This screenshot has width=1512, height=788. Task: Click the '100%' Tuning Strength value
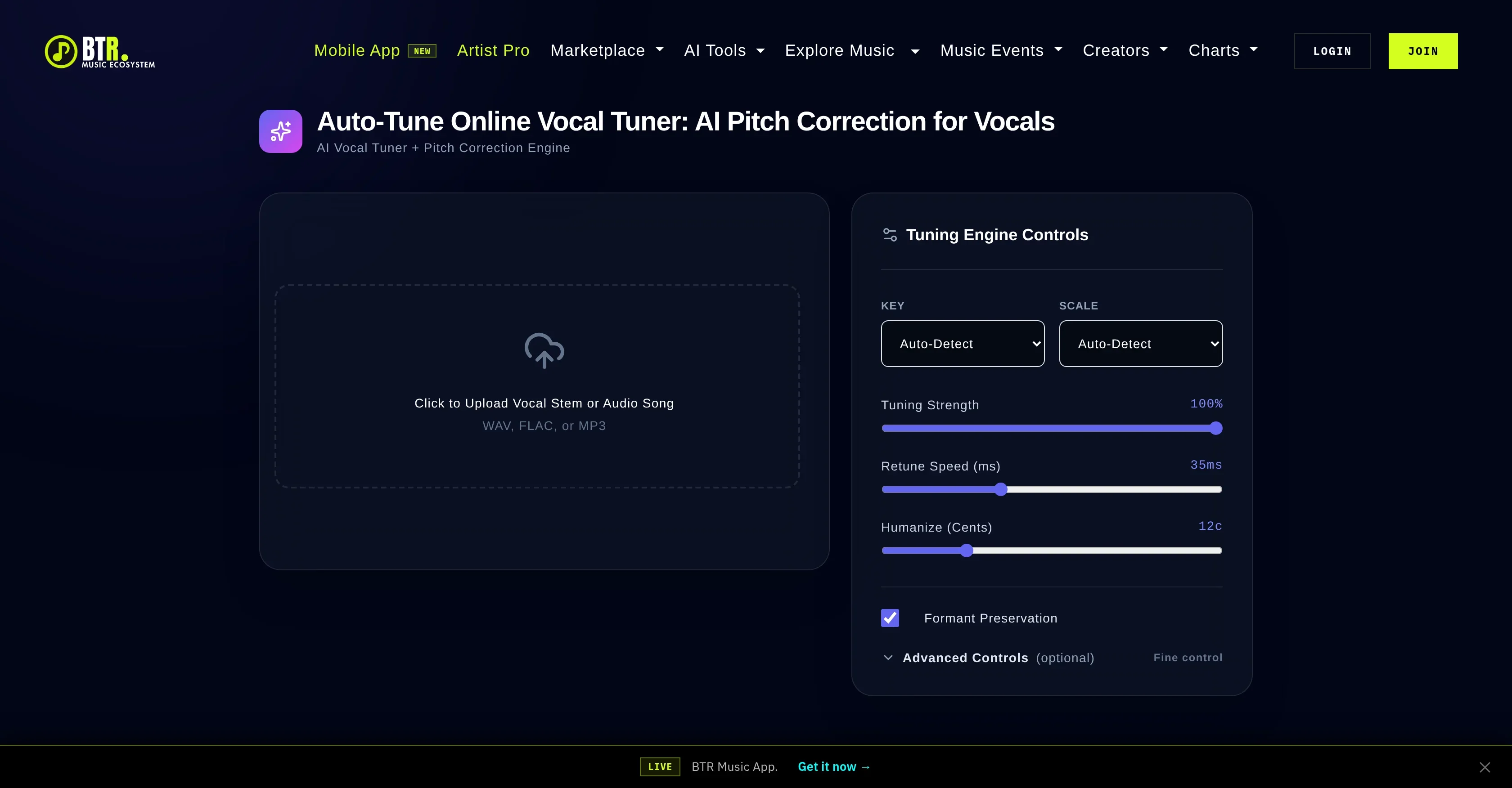click(1206, 404)
